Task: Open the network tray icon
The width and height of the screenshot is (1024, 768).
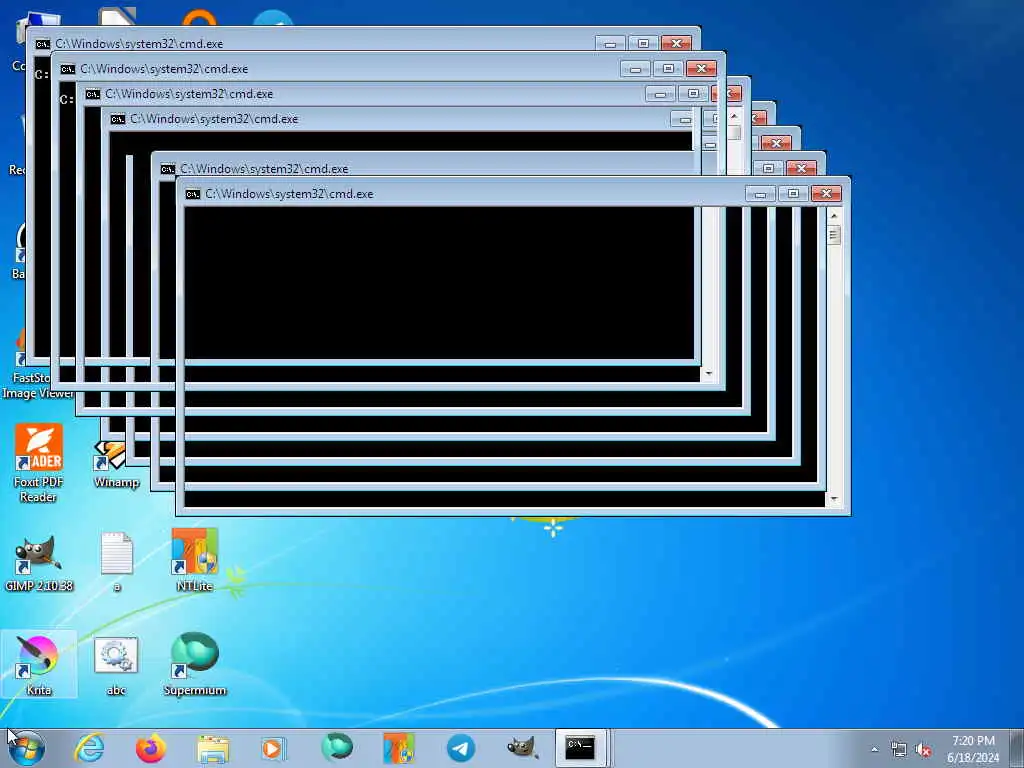Action: (899, 750)
